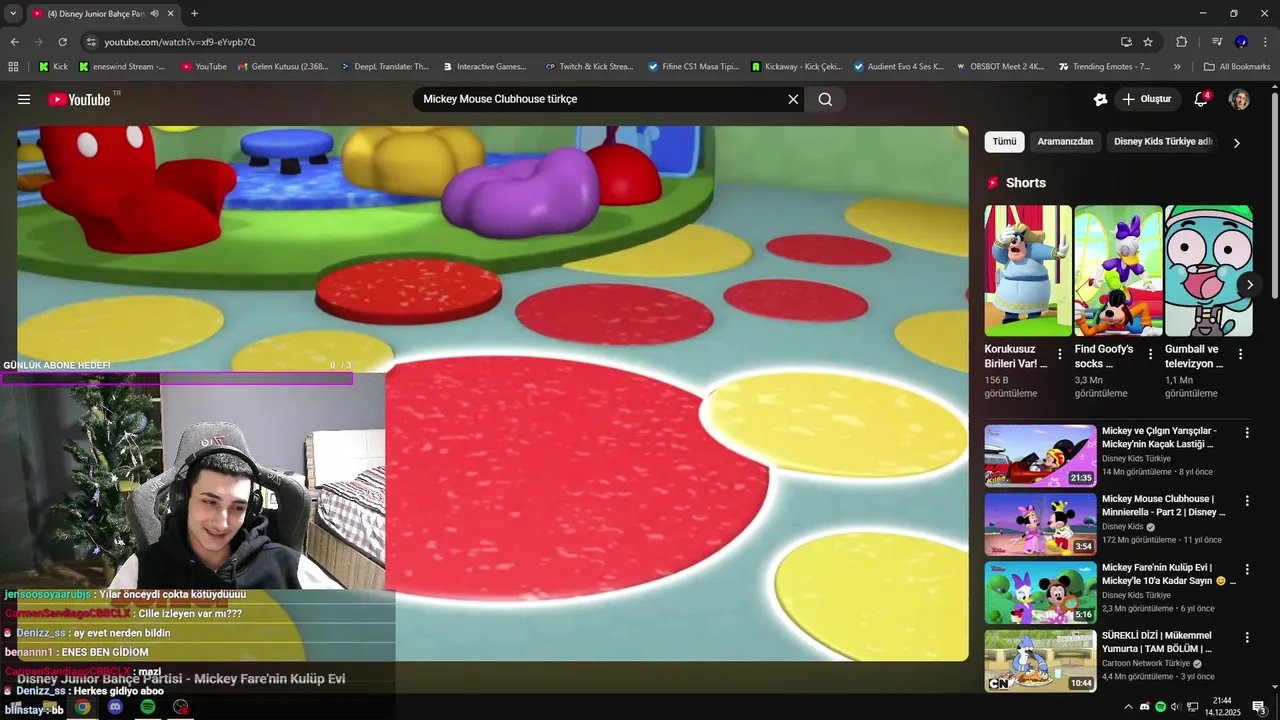Close the Disney Junior Bahçe Partisi tab
1280x720 pixels.
(170, 14)
